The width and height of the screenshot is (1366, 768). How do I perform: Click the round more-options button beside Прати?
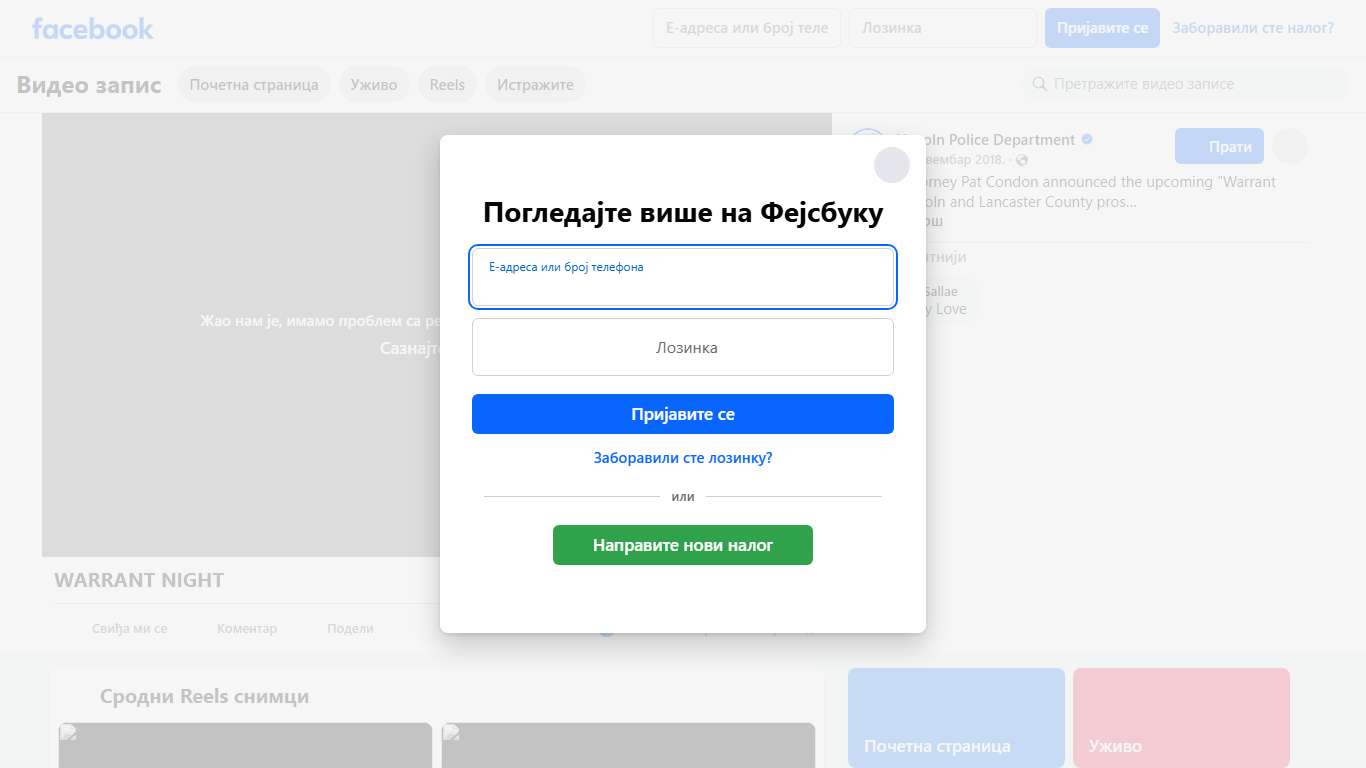[1290, 147]
